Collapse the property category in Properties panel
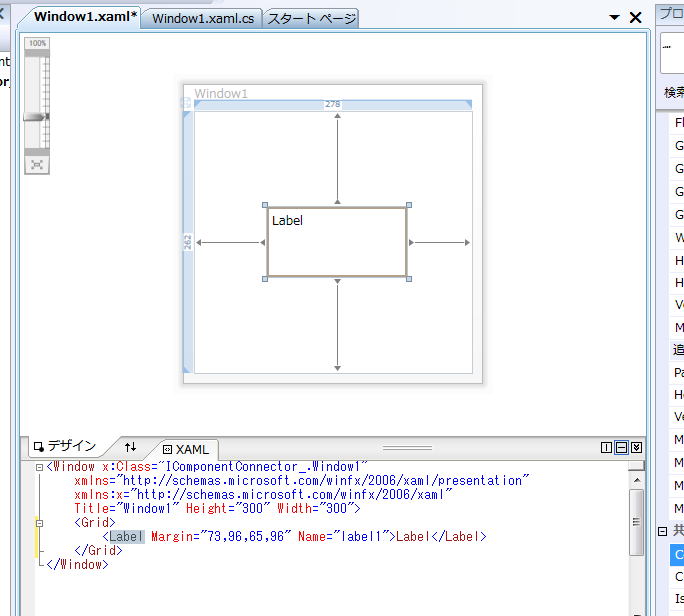 pos(662,531)
